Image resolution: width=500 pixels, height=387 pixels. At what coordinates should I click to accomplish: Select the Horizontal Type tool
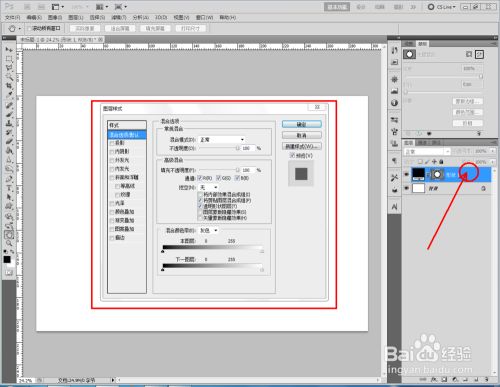[x=9, y=188]
